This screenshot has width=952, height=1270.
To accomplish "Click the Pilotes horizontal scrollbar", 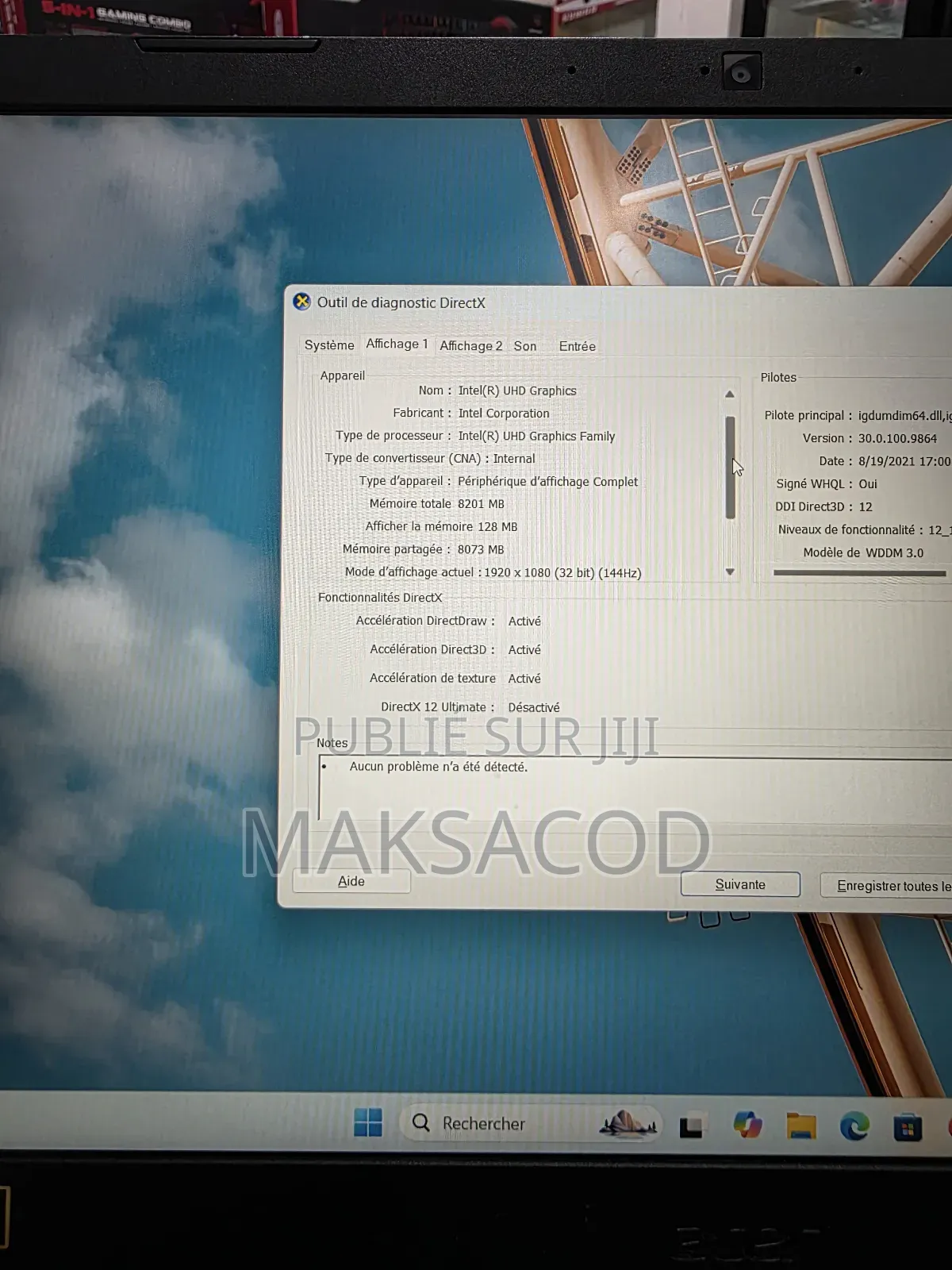I will [x=859, y=573].
